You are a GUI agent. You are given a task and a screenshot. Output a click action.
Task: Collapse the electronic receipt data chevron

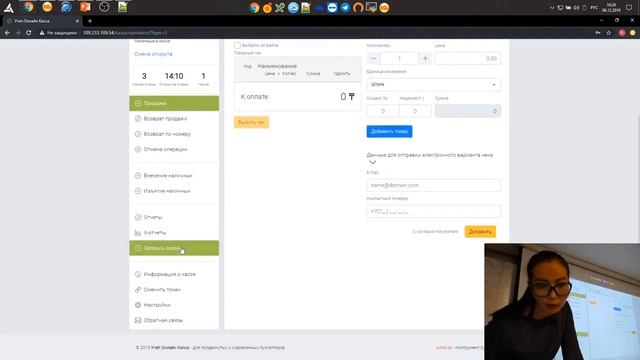[x=372, y=162]
